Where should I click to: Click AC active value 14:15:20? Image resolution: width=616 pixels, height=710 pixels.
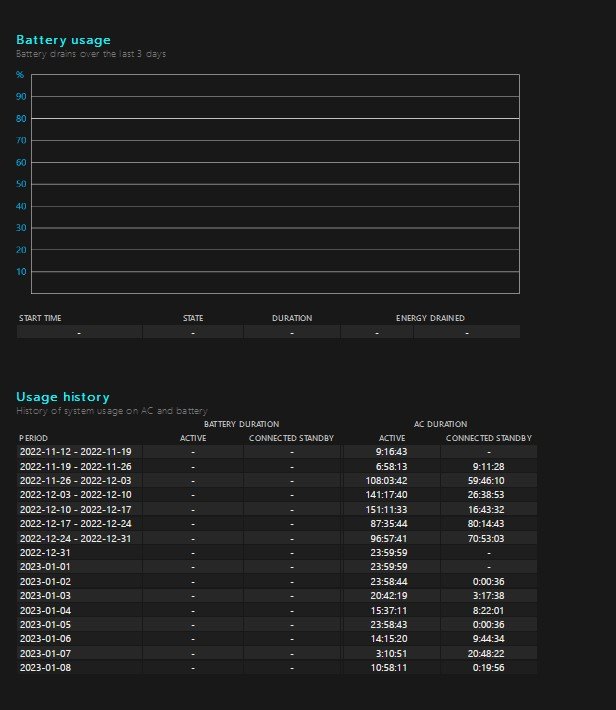[x=389, y=639]
